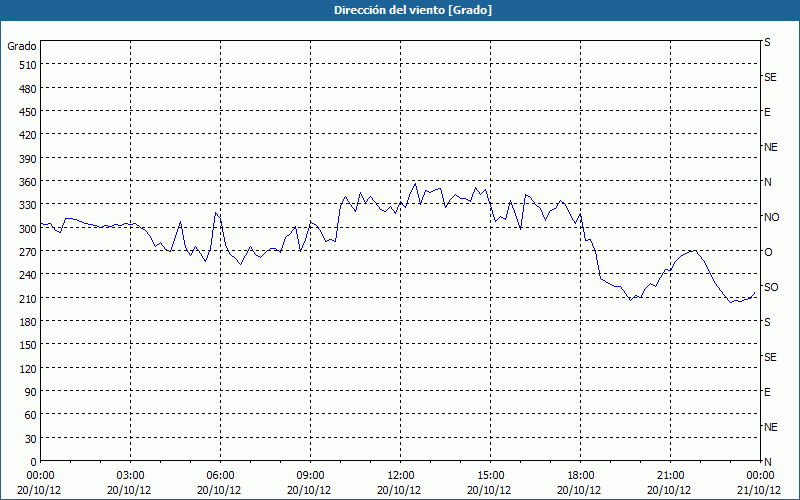Image resolution: width=800 pixels, height=500 pixels.
Task: Pick the 150 degree axis label
Action: [x=28, y=345]
